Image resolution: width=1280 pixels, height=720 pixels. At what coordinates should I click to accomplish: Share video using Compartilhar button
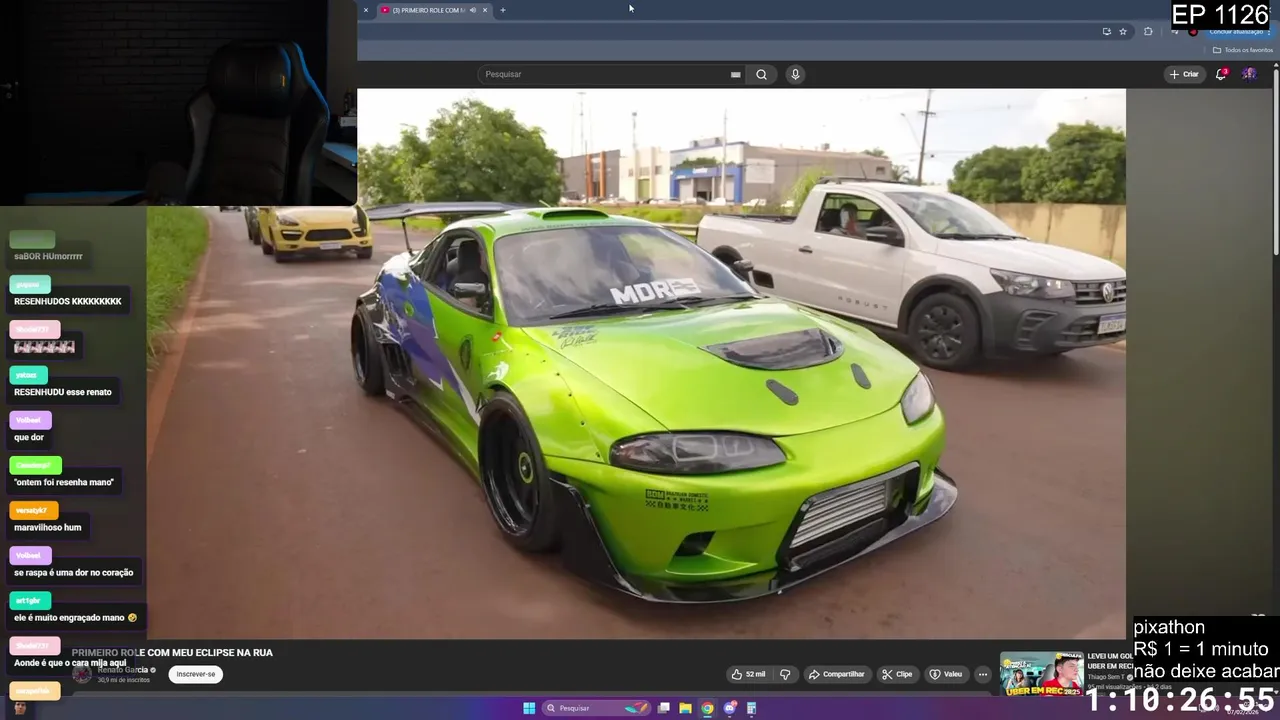pos(836,674)
